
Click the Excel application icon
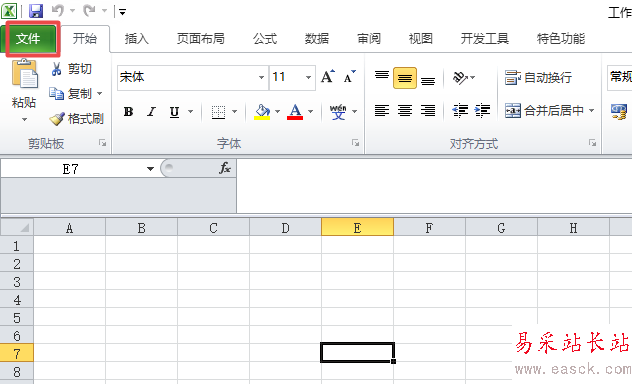coord(9,11)
